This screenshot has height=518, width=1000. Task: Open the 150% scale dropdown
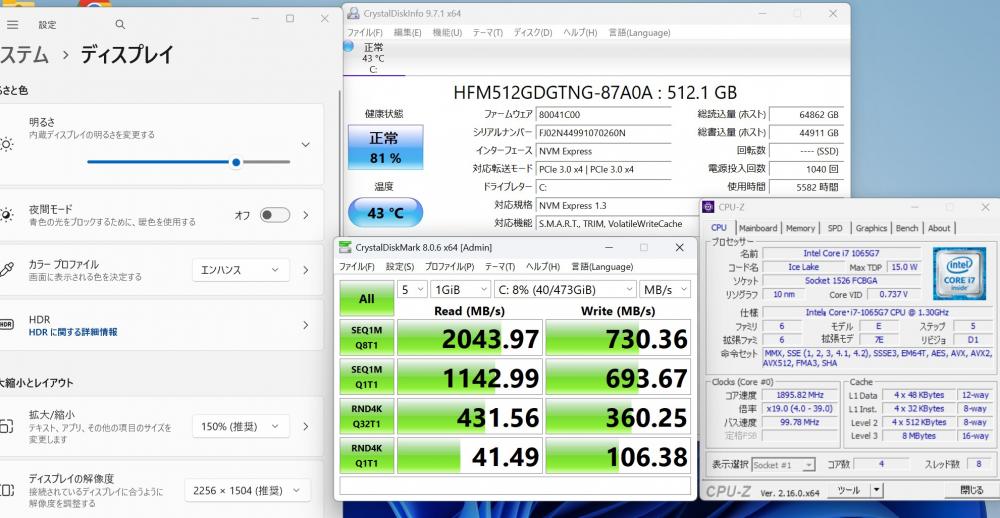(240, 426)
